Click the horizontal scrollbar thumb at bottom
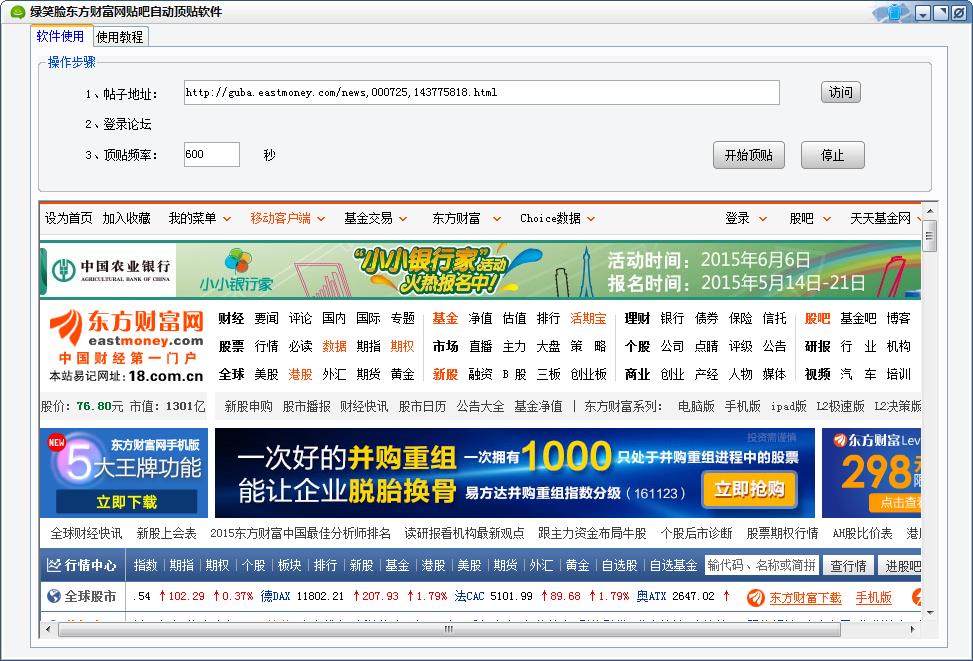Viewport: 973px width, 661px height. tap(448, 630)
